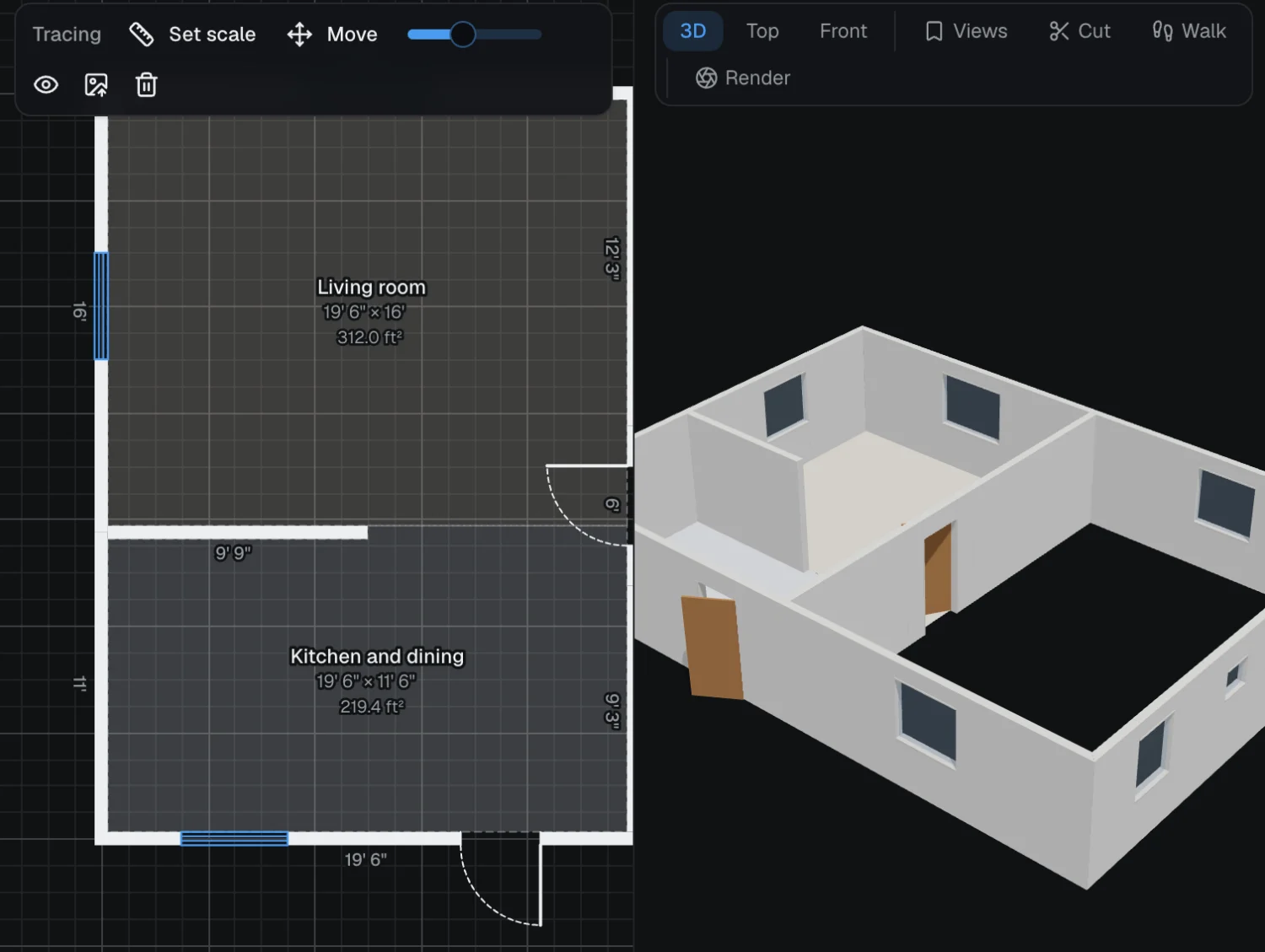Select the blue window on left wall
The image size is (1265, 952).
[101, 306]
